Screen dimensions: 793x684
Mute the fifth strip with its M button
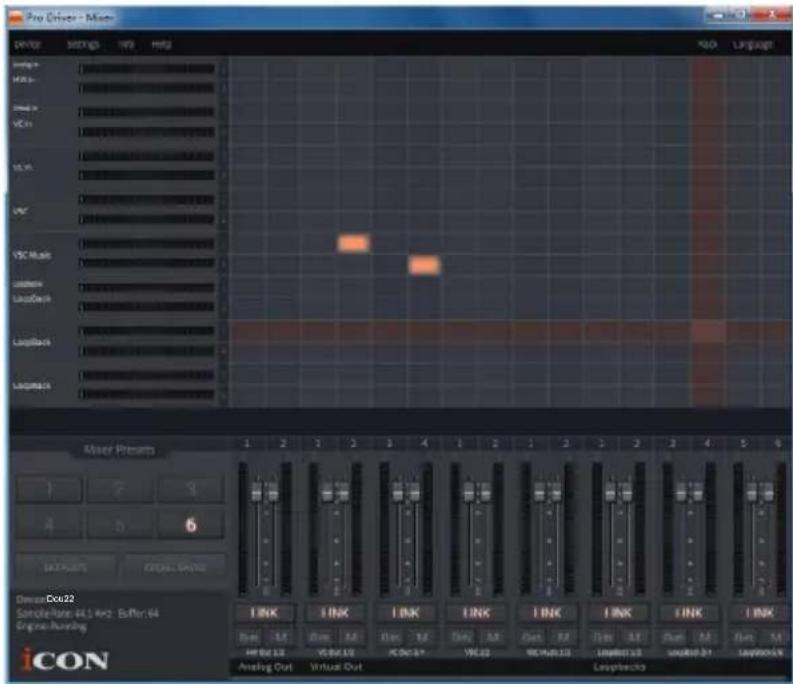(563, 636)
